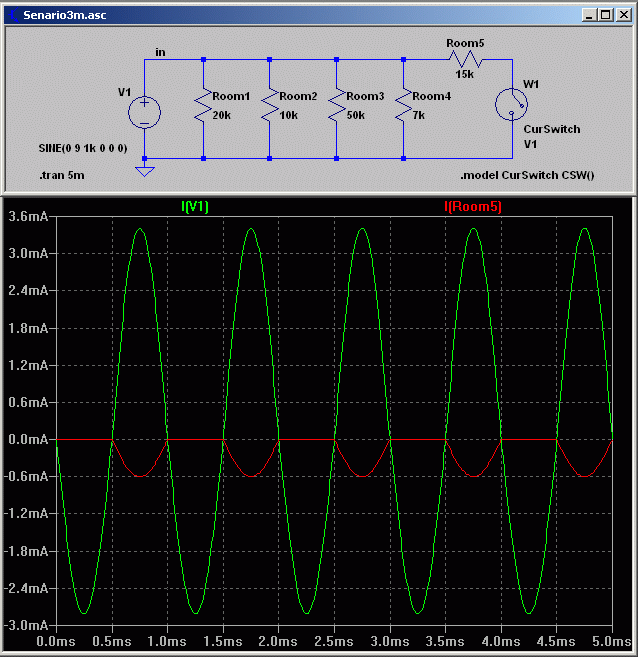The width and height of the screenshot is (638, 657).
Task: Minimize the Senario3m.asc window
Action: click(589, 15)
